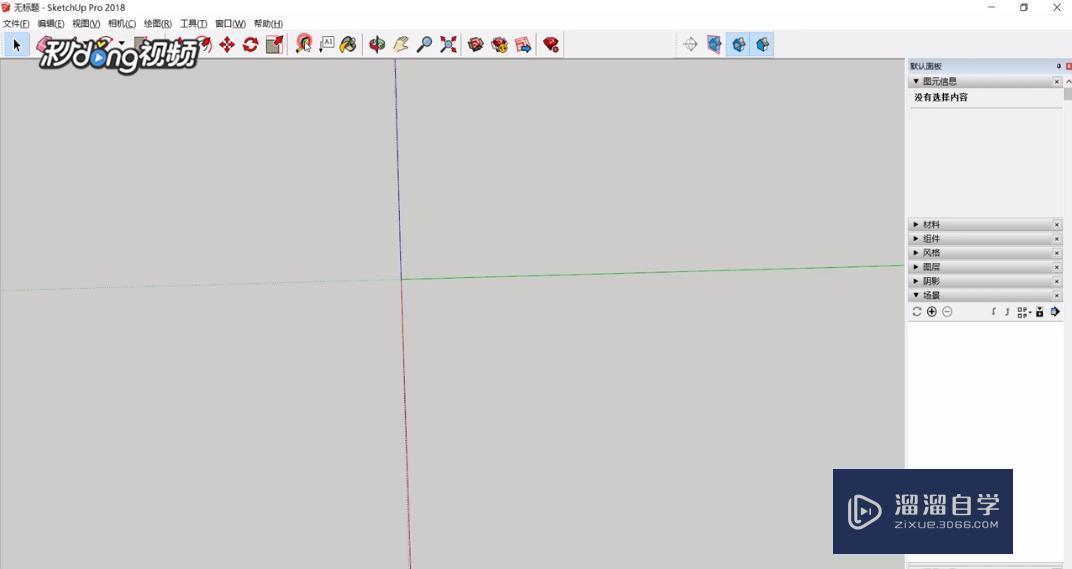Screen dimensions: 1072x569
Task: Move scene up in the list
Action: point(993,312)
